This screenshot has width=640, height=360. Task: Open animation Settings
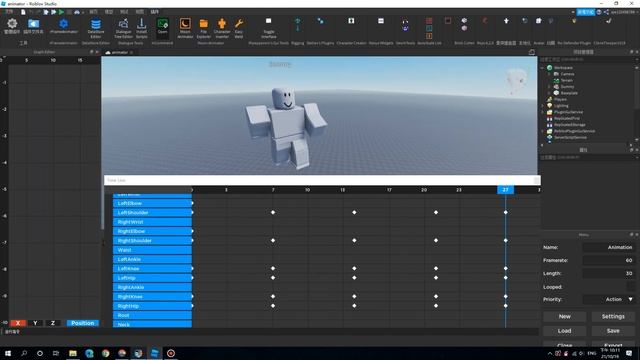(613, 316)
